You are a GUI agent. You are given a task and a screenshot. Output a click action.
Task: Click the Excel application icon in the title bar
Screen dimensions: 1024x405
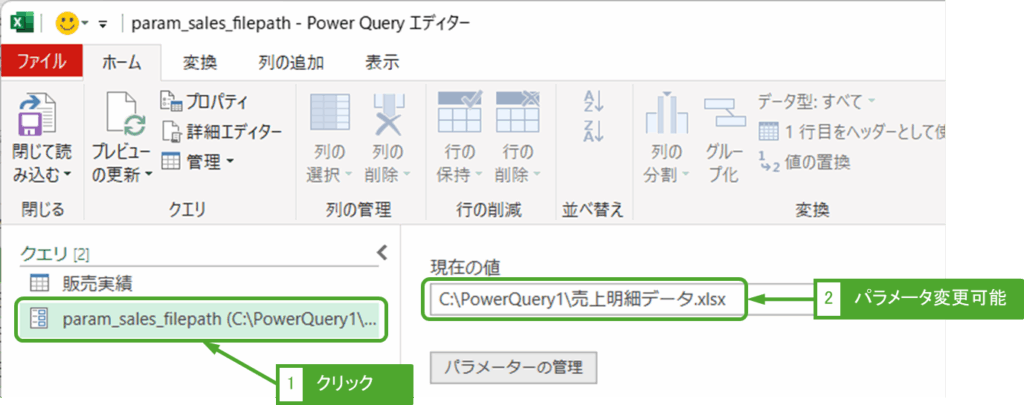click(23, 24)
